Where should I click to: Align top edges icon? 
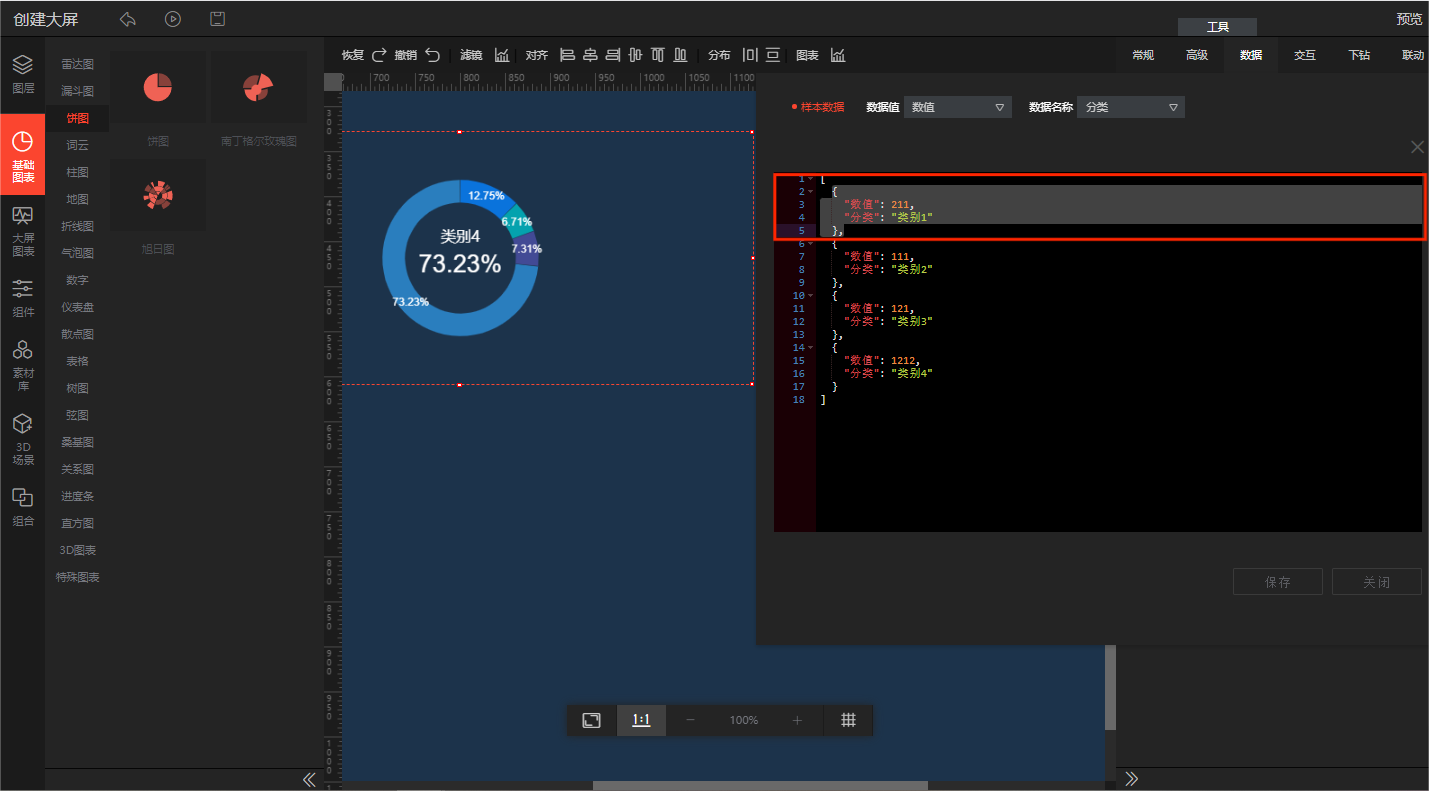pos(658,55)
